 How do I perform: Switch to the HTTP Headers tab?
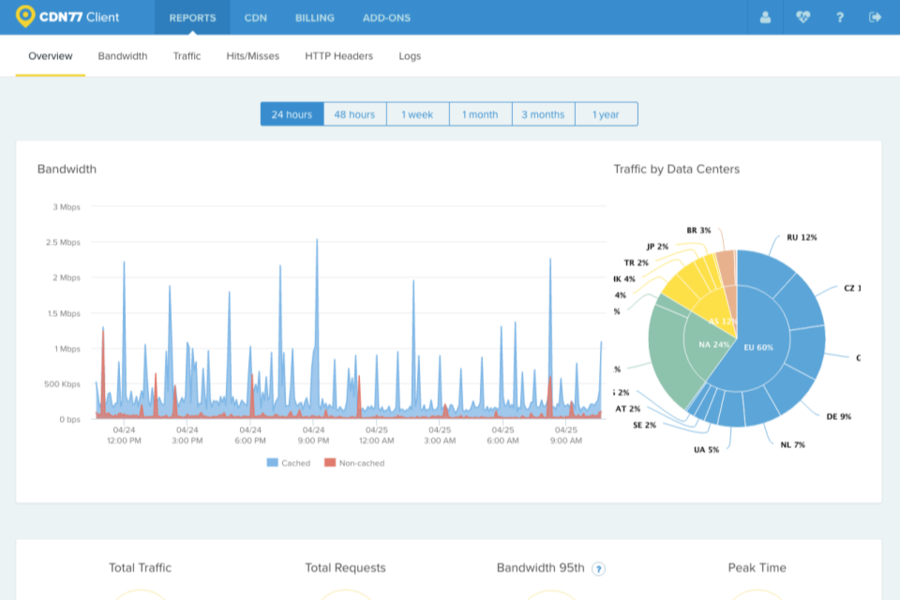[339, 56]
